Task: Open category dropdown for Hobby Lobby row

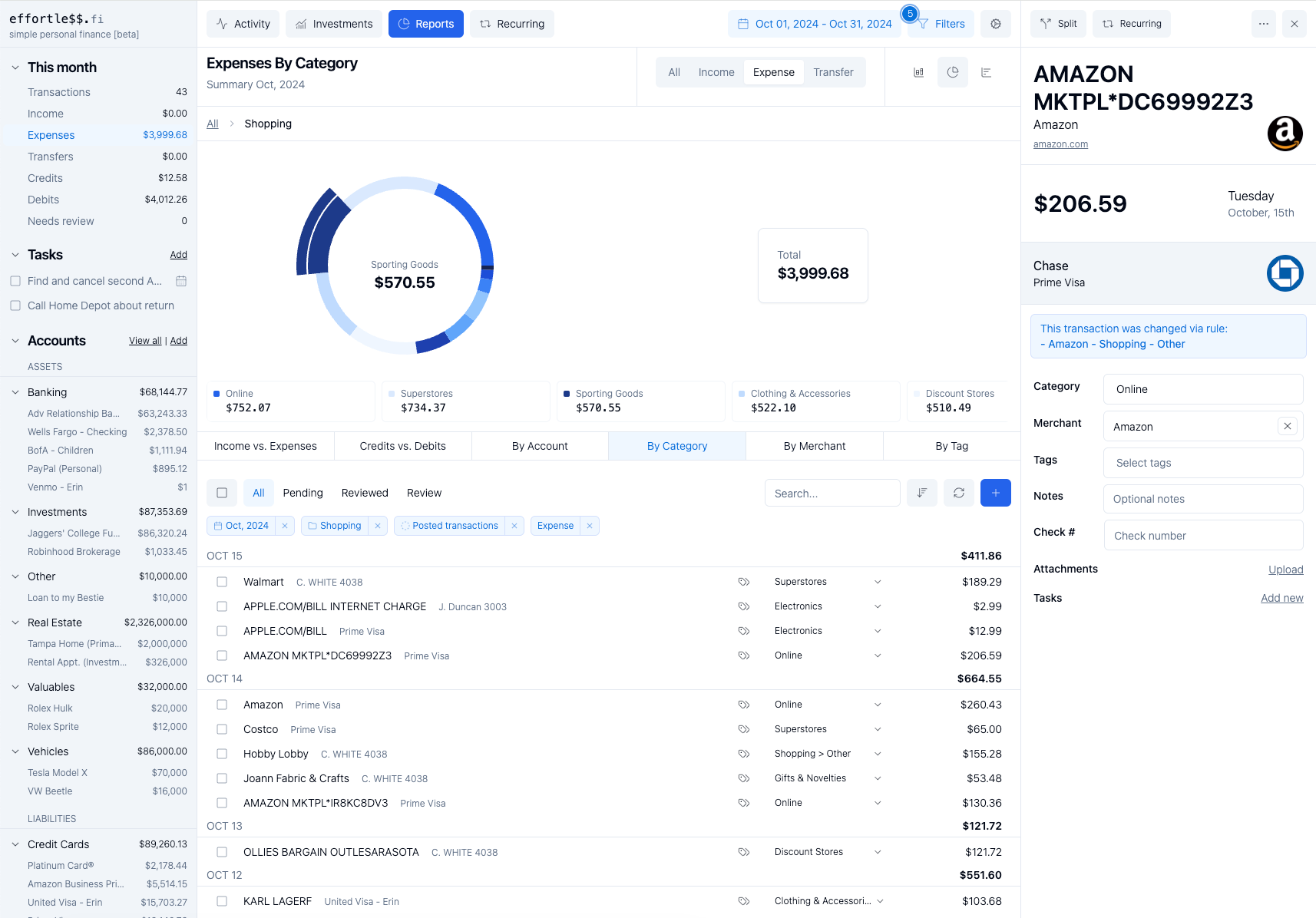Action: tap(878, 754)
